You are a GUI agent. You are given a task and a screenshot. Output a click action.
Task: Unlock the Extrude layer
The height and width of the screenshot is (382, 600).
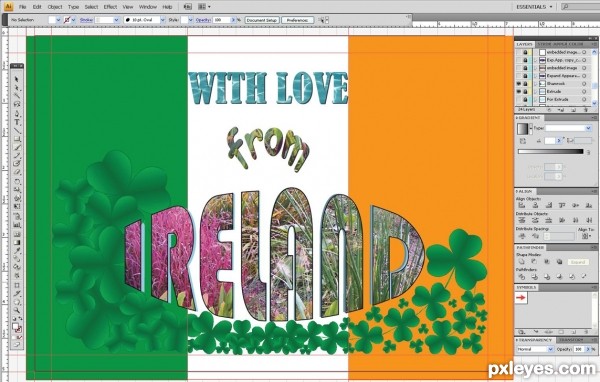point(525,91)
